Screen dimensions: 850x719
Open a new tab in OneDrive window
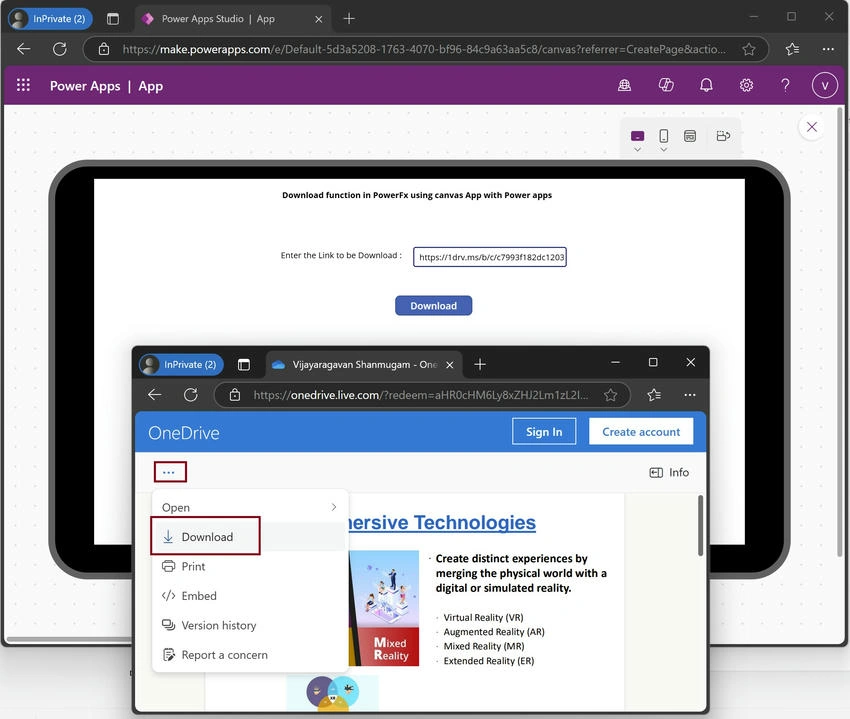[x=480, y=364]
